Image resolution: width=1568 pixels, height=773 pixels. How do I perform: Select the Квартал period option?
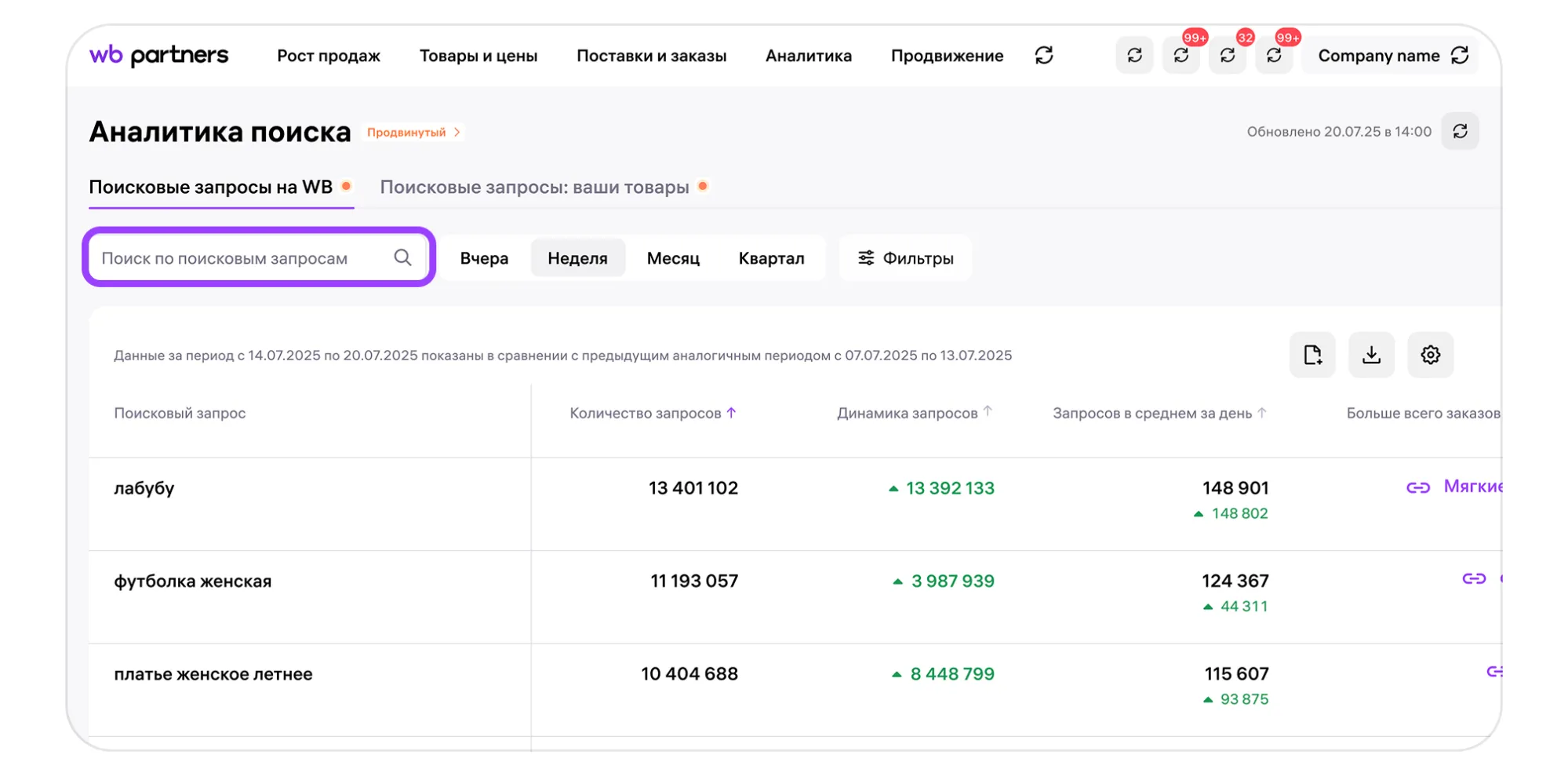click(x=771, y=258)
